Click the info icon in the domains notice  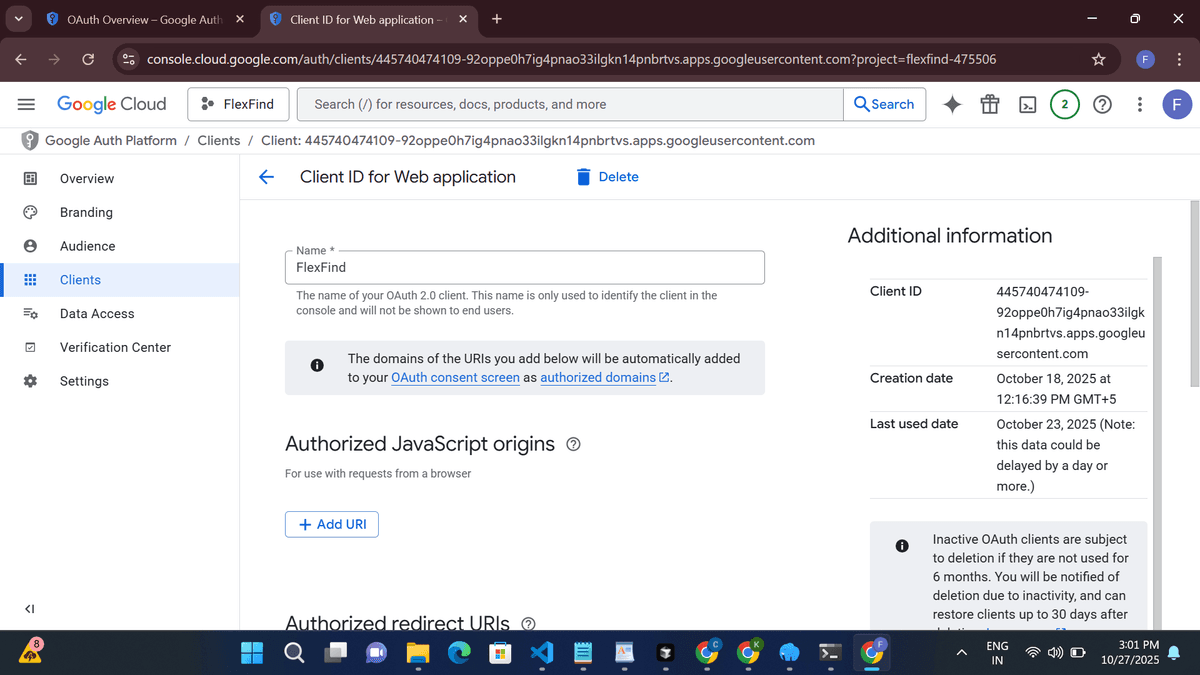point(317,365)
